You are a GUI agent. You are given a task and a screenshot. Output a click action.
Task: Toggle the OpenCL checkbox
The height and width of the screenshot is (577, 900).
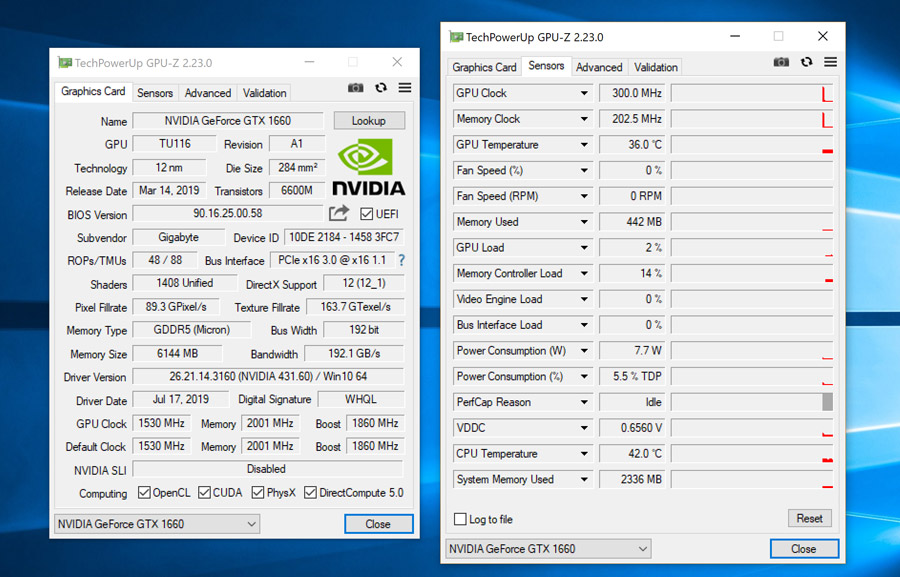point(144,493)
